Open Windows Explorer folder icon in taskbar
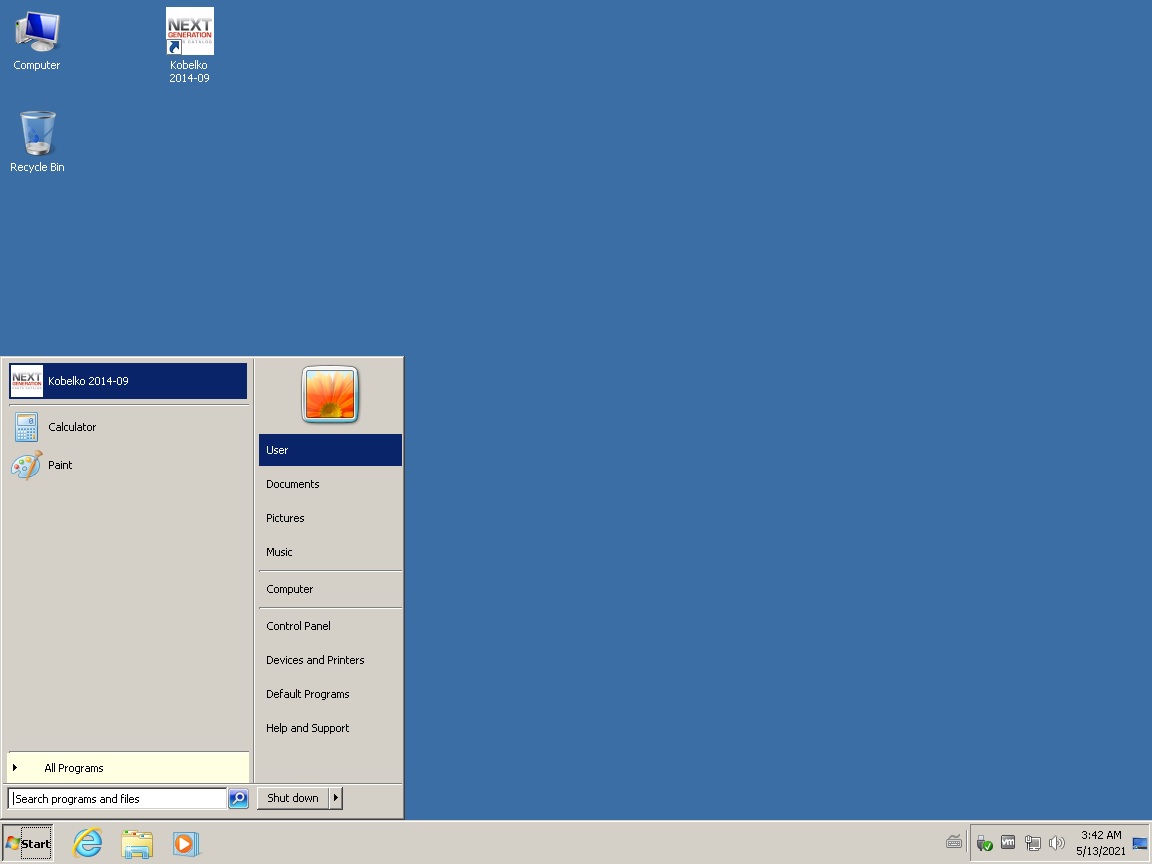The height and width of the screenshot is (864, 1152). [x=137, y=843]
